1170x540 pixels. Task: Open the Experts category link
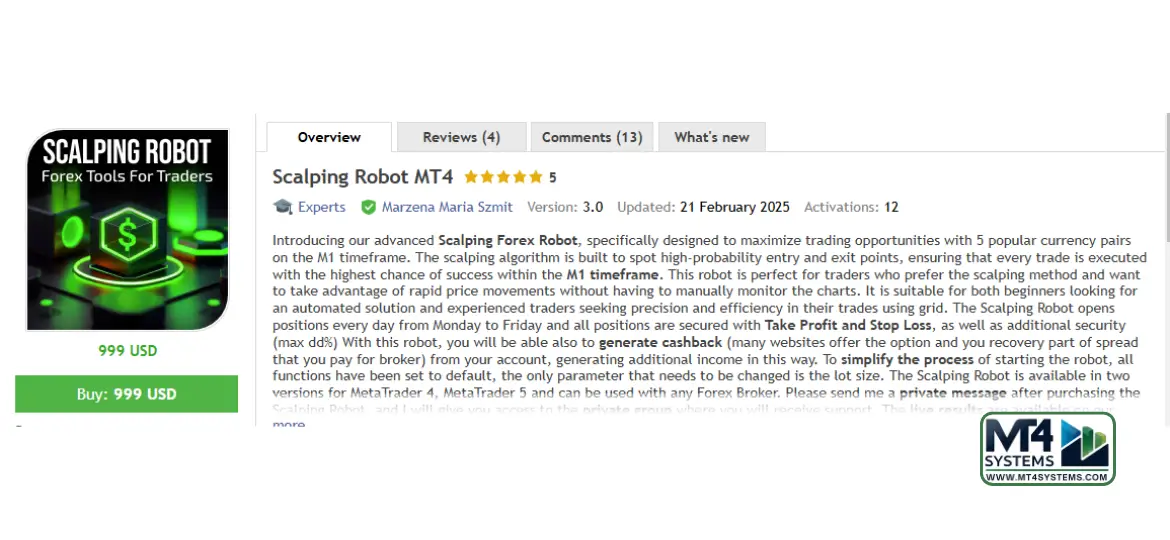[321, 207]
